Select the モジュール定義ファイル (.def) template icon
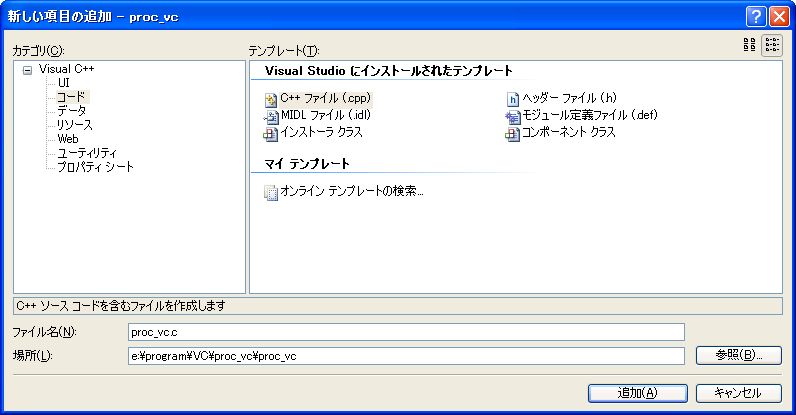The height and width of the screenshot is (415, 796). point(513,117)
